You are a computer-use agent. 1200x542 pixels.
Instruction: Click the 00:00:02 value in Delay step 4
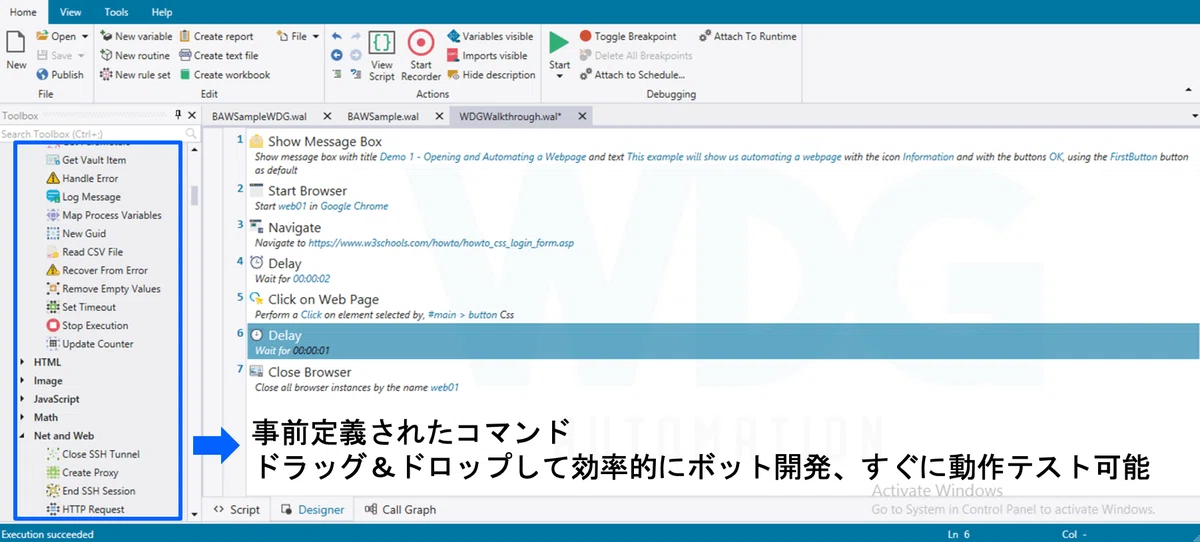point(311,279)
